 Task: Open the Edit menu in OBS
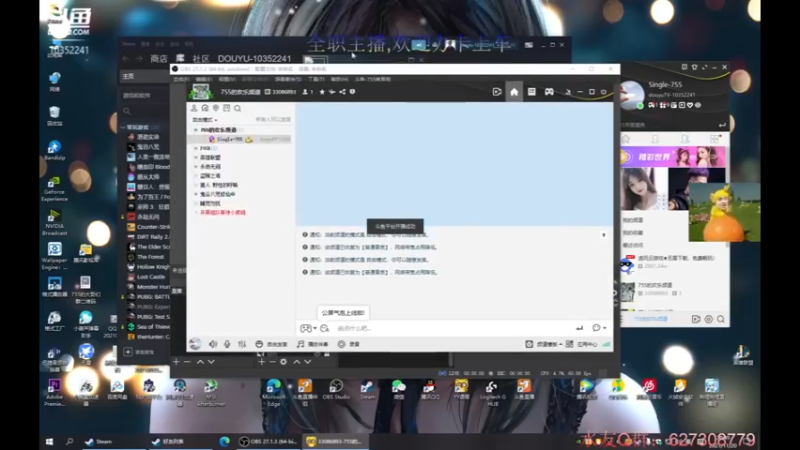204,80
